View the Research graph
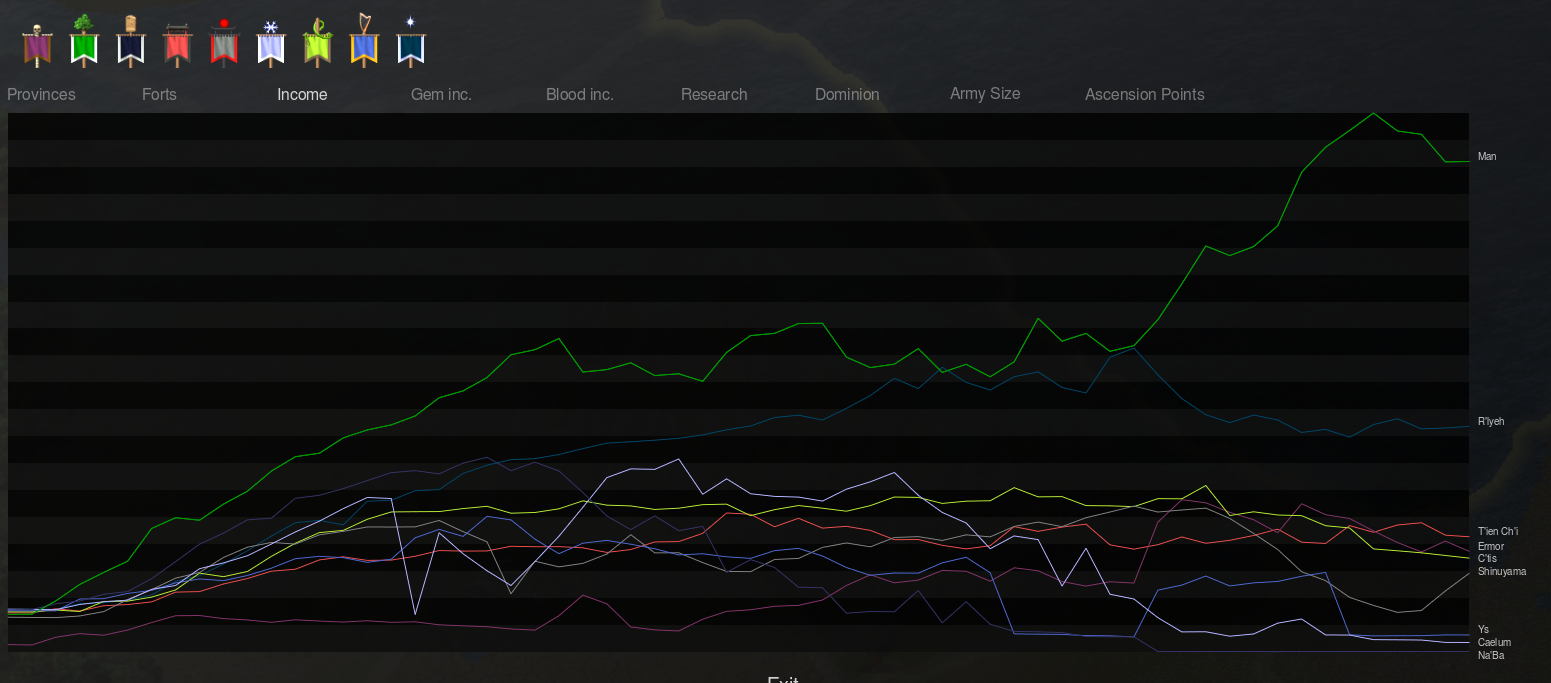Image resolution: width=1551 pixels, height=683 pixels. [714, 94]
